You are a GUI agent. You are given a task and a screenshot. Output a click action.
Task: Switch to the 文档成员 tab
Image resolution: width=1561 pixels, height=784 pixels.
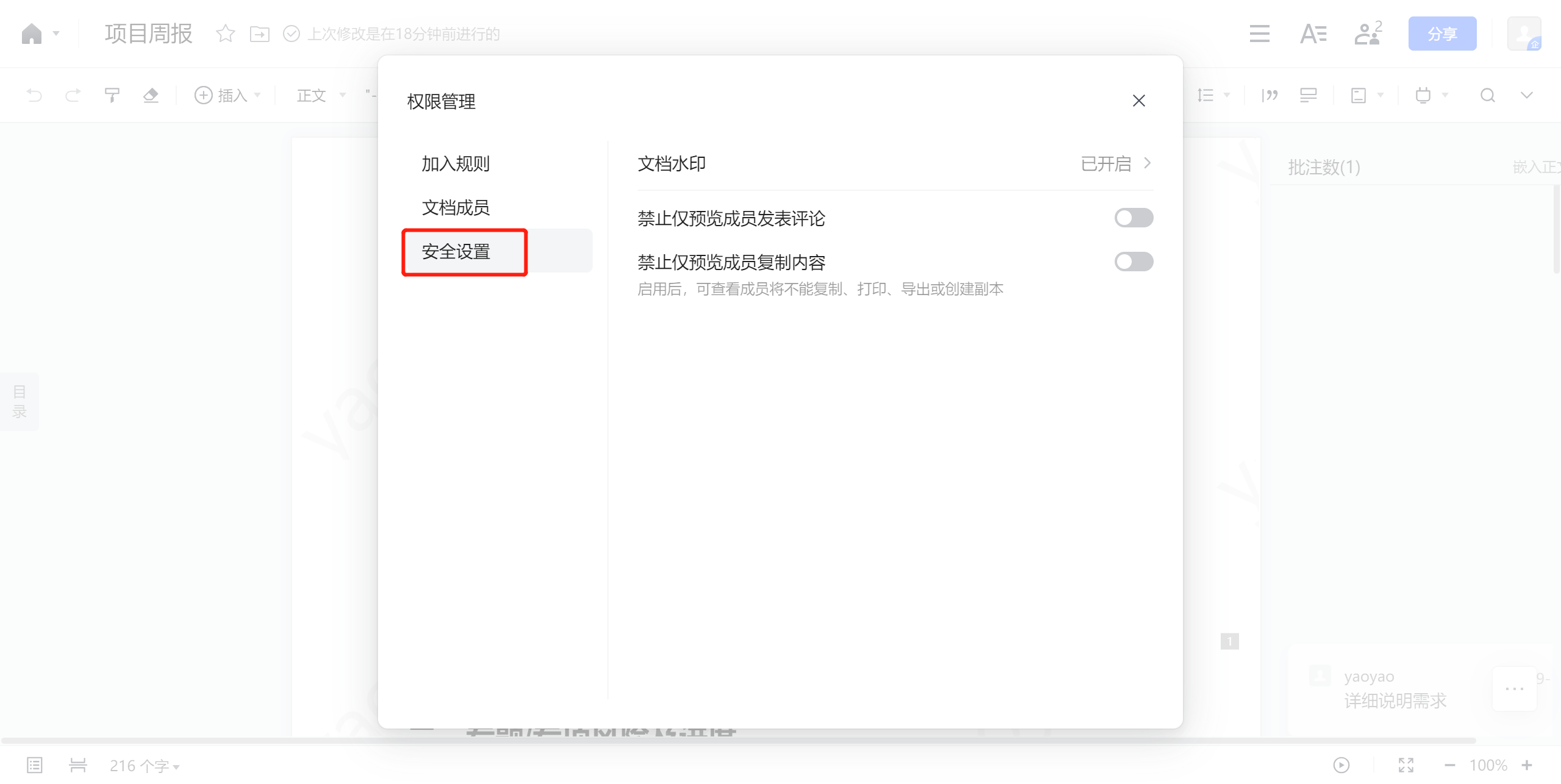pyautogui.click(x=455, y=207)
